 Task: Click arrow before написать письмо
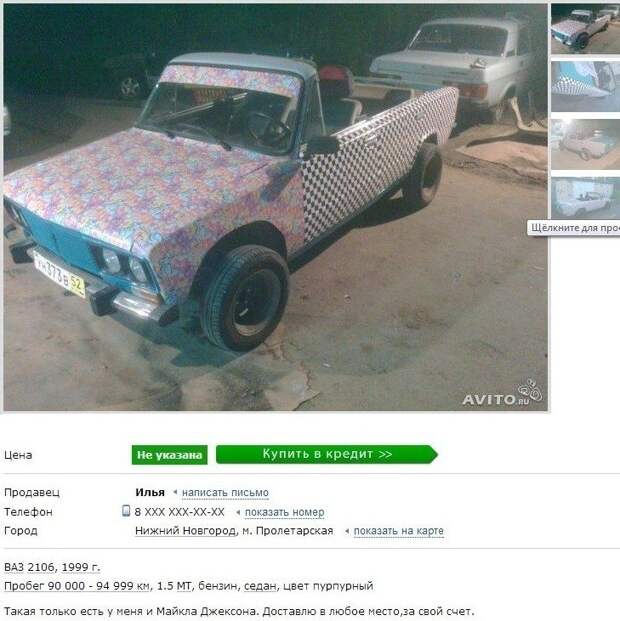(175, 492)
